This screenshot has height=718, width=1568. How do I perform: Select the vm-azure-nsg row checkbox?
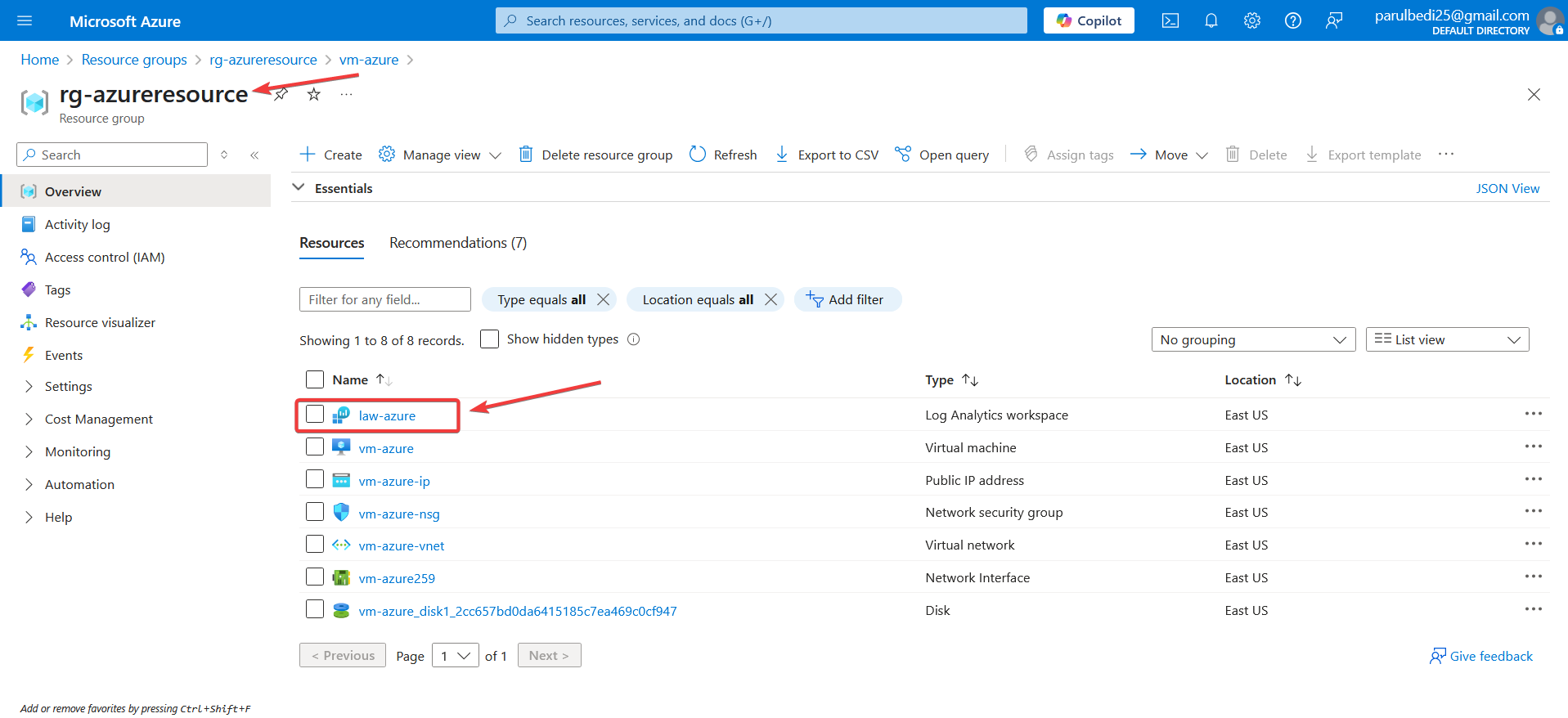tap(315, 511)
